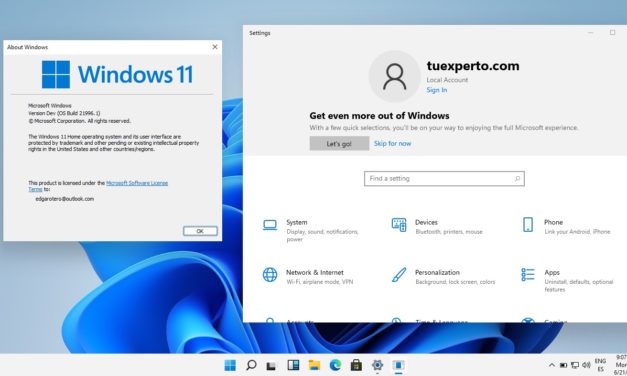Click the taskbar clock and date
The image size is (627, 376).
(x=621, y=365)
